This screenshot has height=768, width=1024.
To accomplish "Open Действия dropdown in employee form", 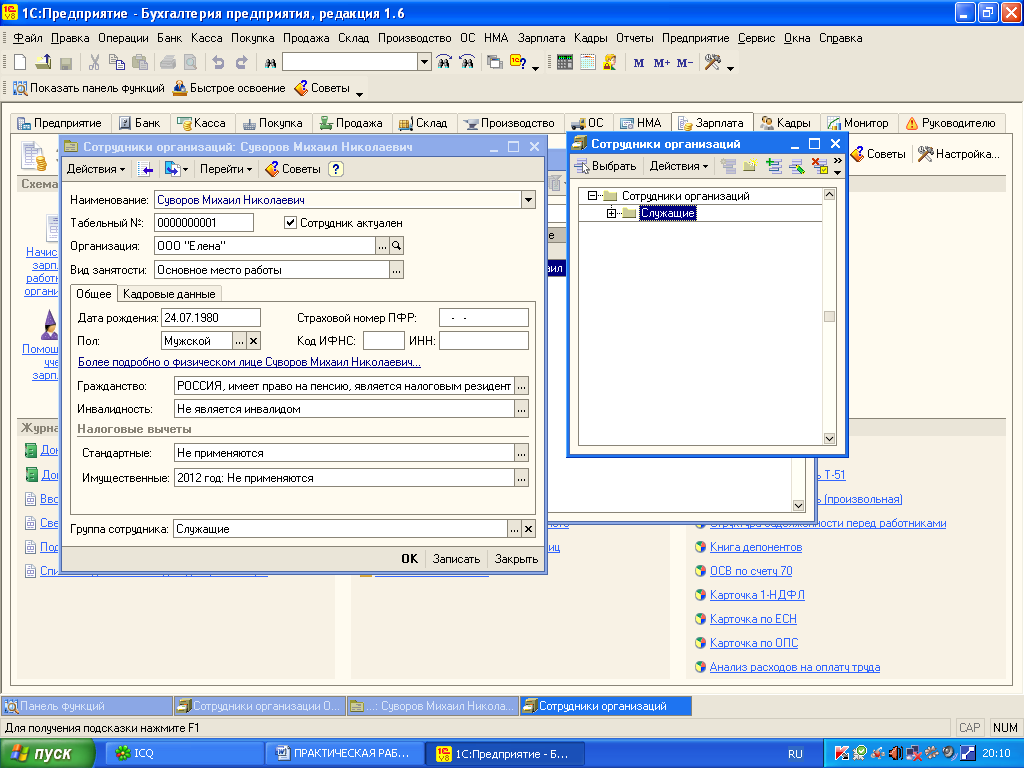I will (96, 169).
